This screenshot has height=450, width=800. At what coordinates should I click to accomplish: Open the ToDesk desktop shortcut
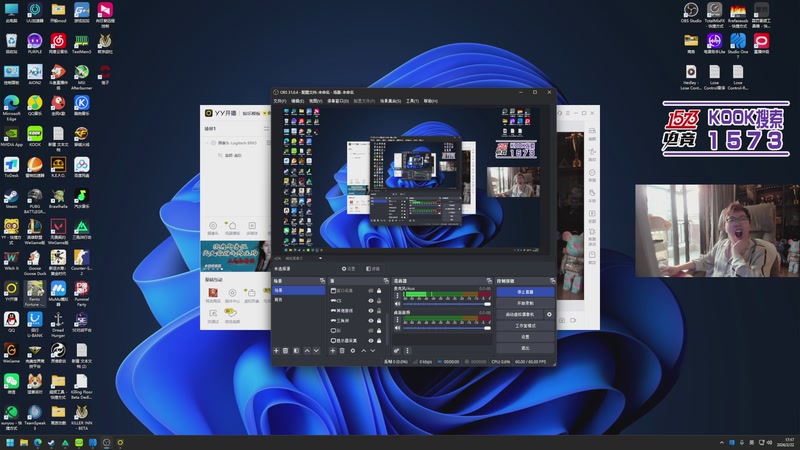pyautogui.click(x=11, y=167)
